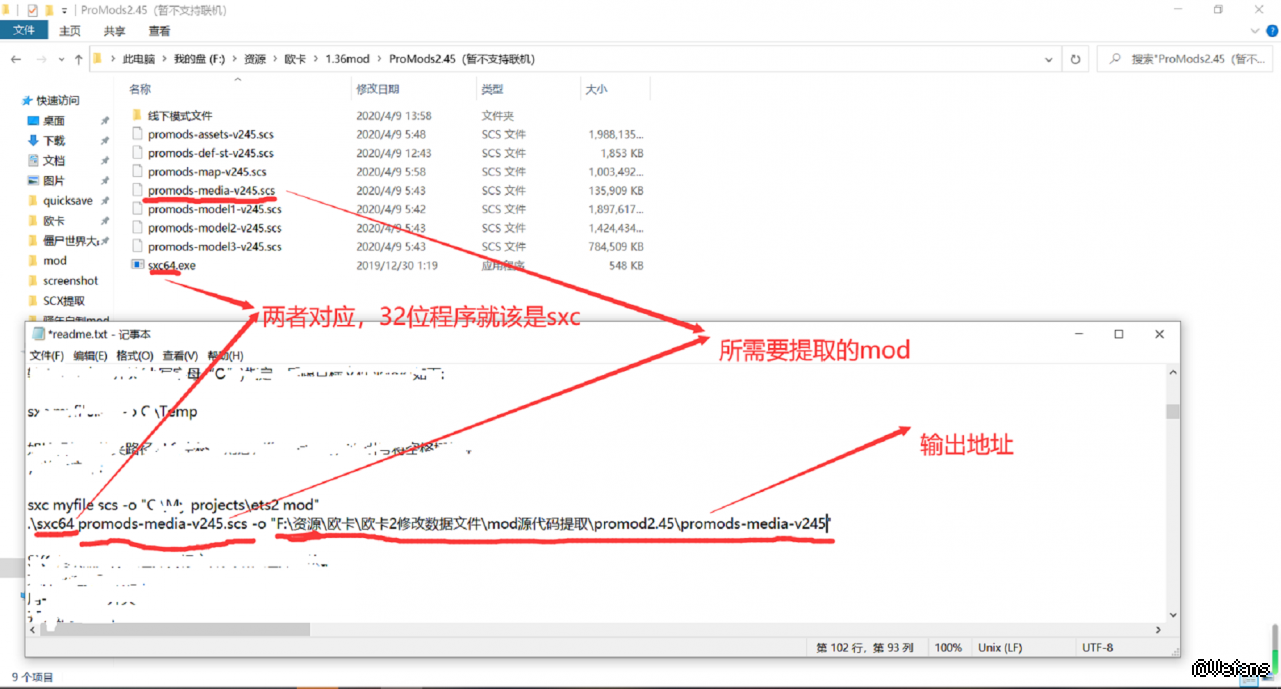Open 桌面 in the navigation pane
Screen dimensions: 1281x689
tap(53, 120)
